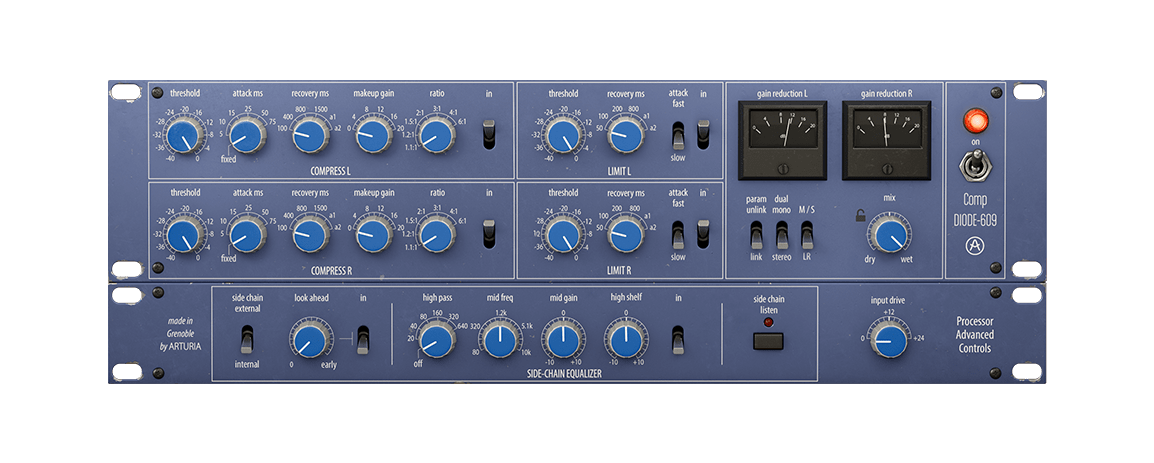The width and height of the screenshot is (1154, 463).
Task: Enable the side-chain equalizer in switch
Action: (x=678, y=339)
